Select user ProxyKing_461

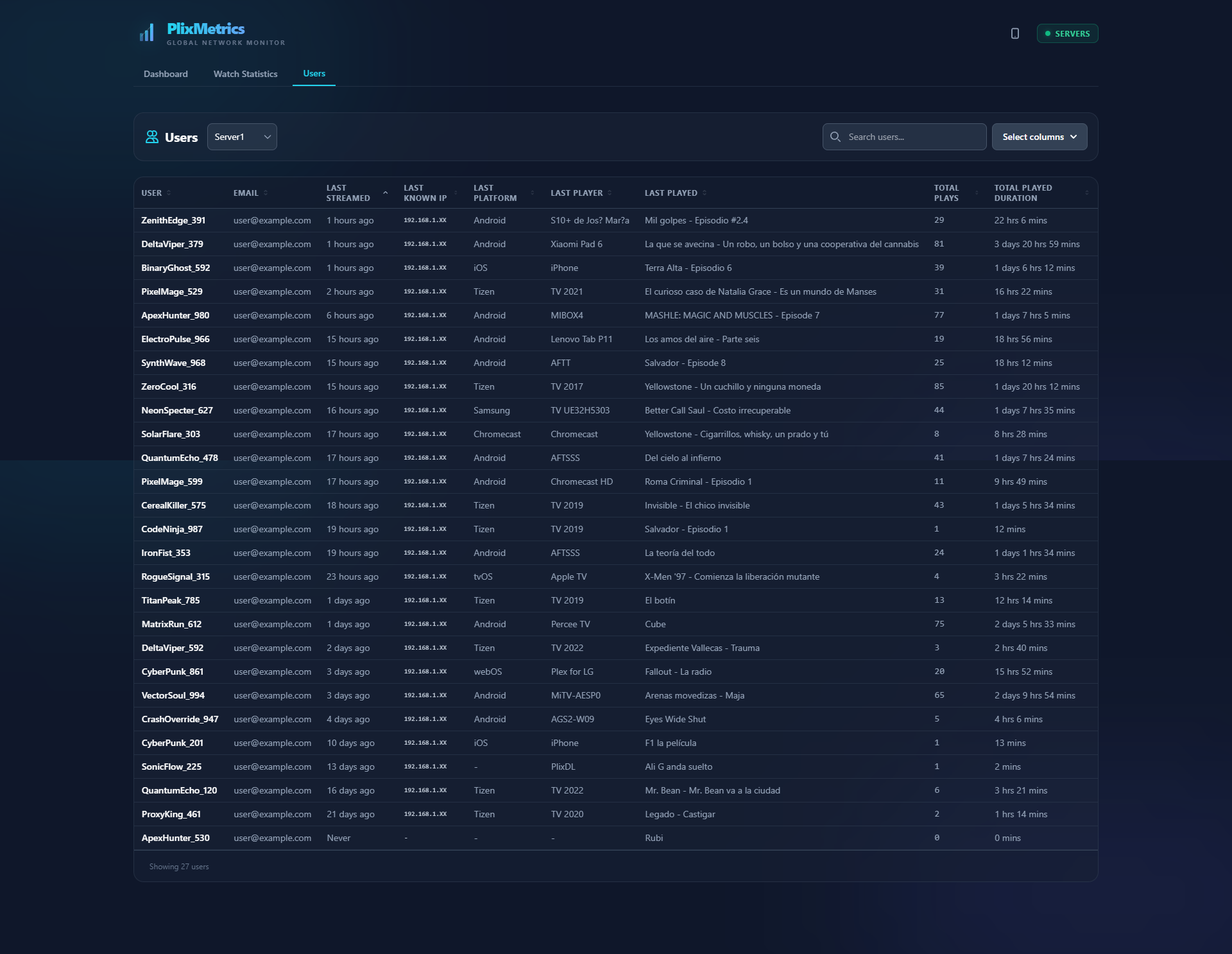pos(171,814)
